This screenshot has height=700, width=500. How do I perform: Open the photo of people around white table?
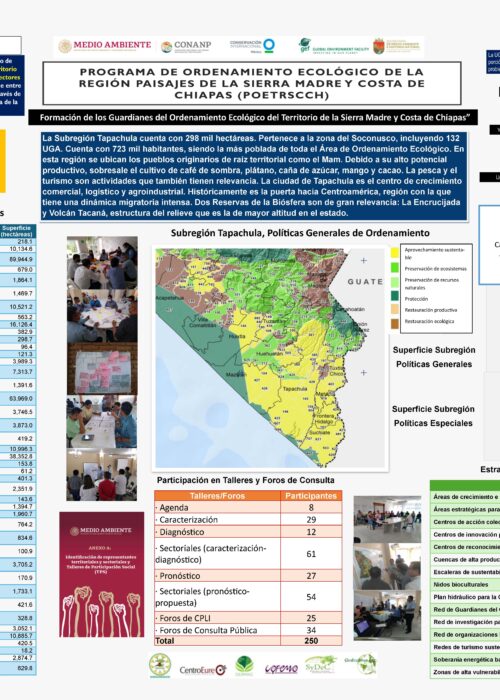click(x=102, y=316)
